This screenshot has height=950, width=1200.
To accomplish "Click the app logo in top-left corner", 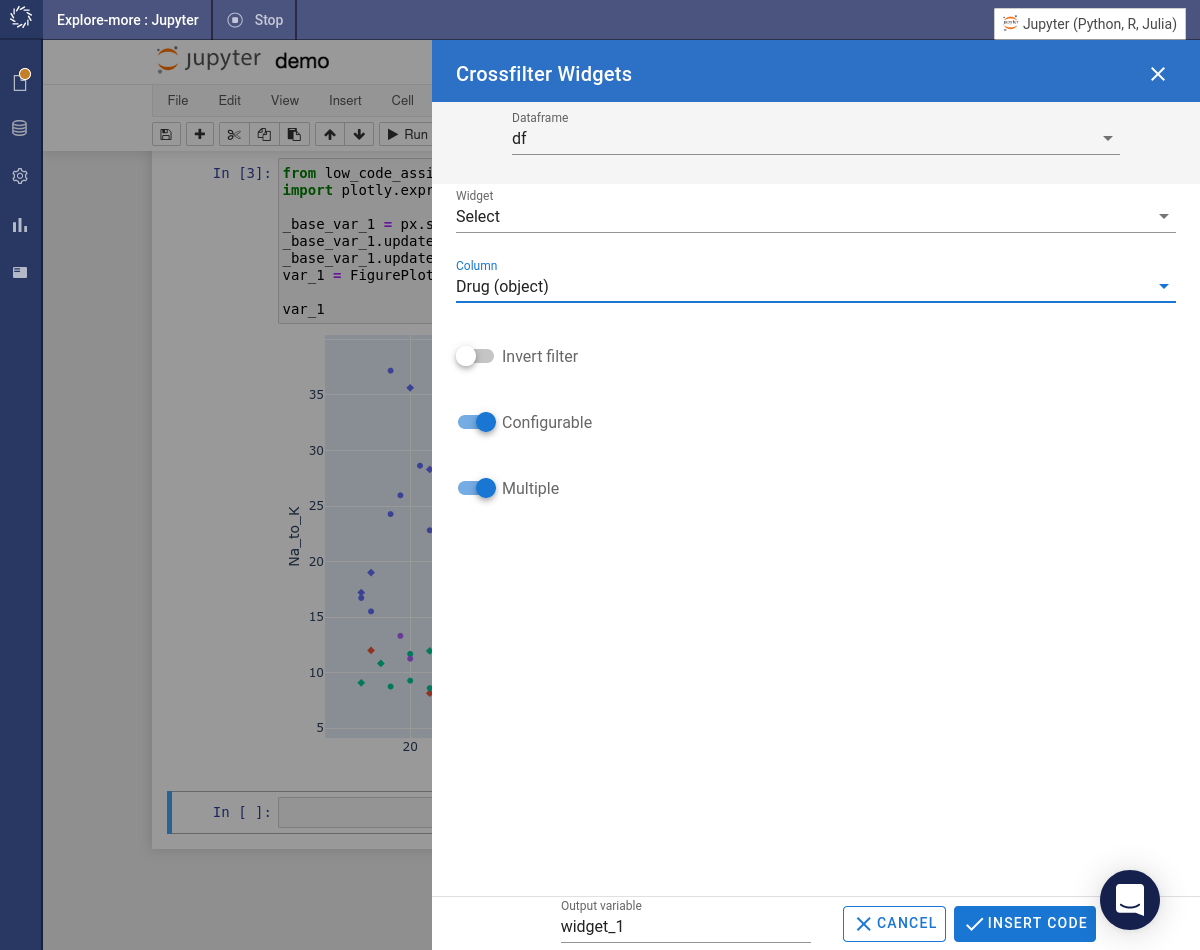I will point(20,19).
